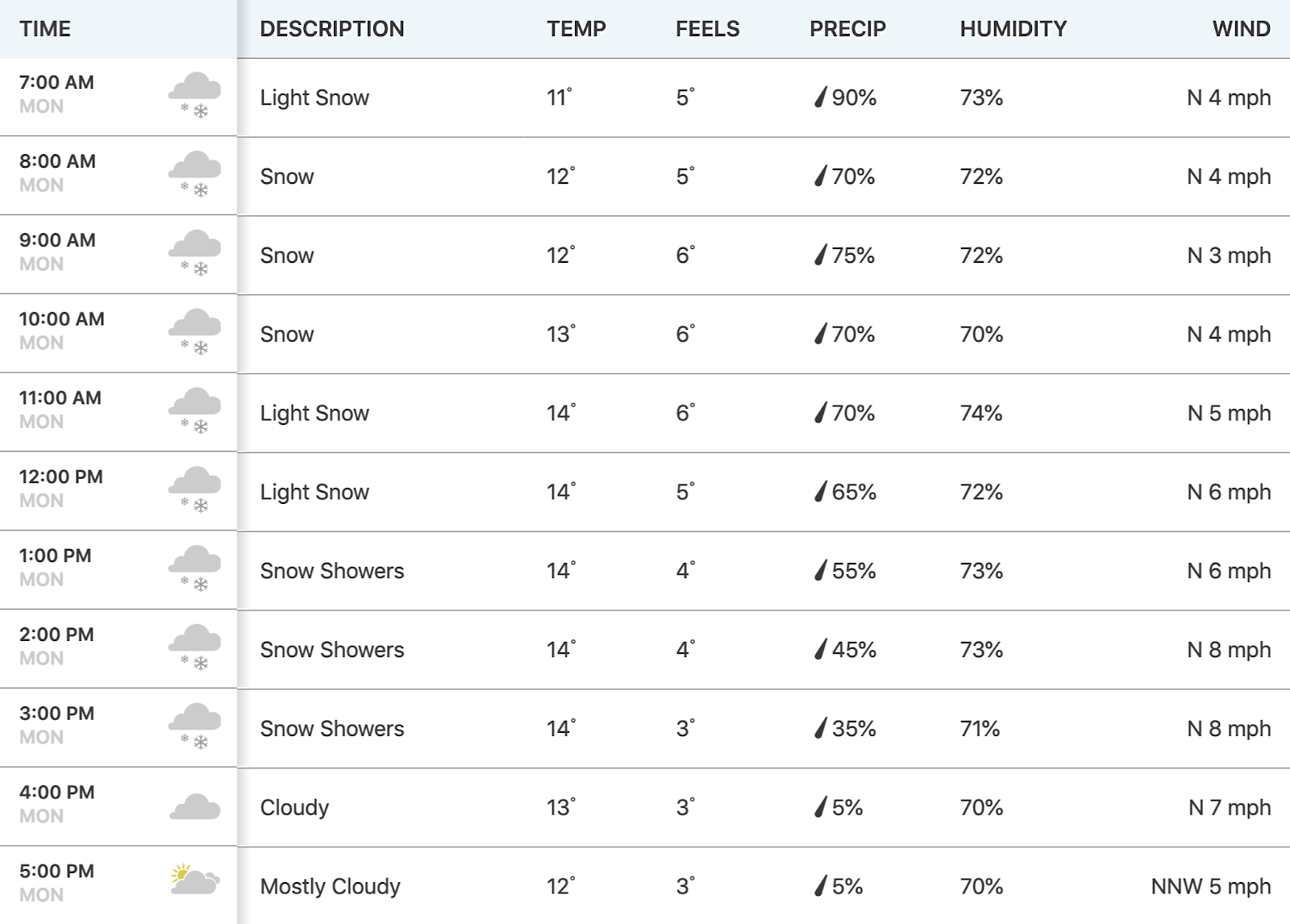Select the 11:00 AM Light Snow description
The image size is (1290, 924).
click(314, 413)
